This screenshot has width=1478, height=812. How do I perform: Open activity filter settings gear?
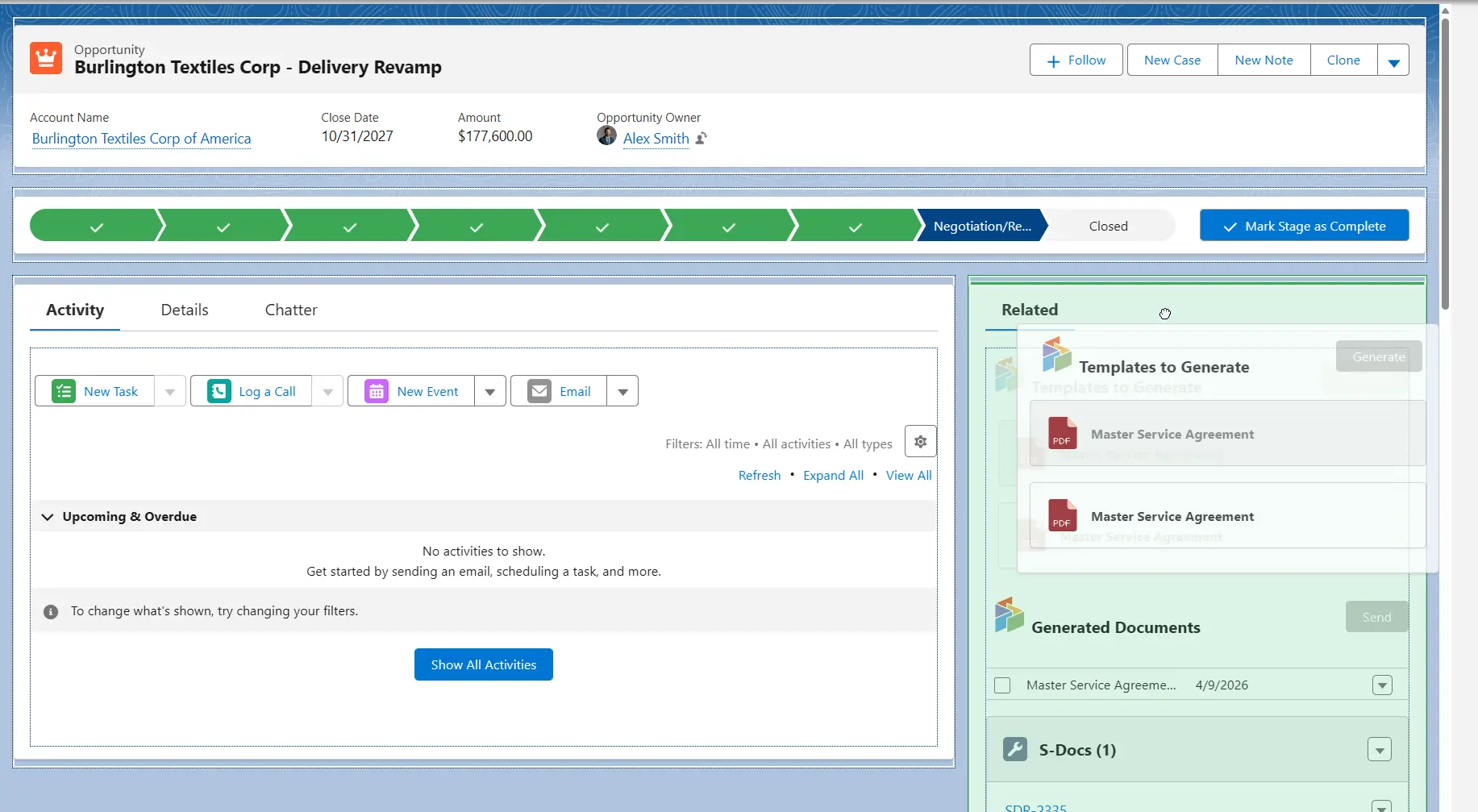920,442
